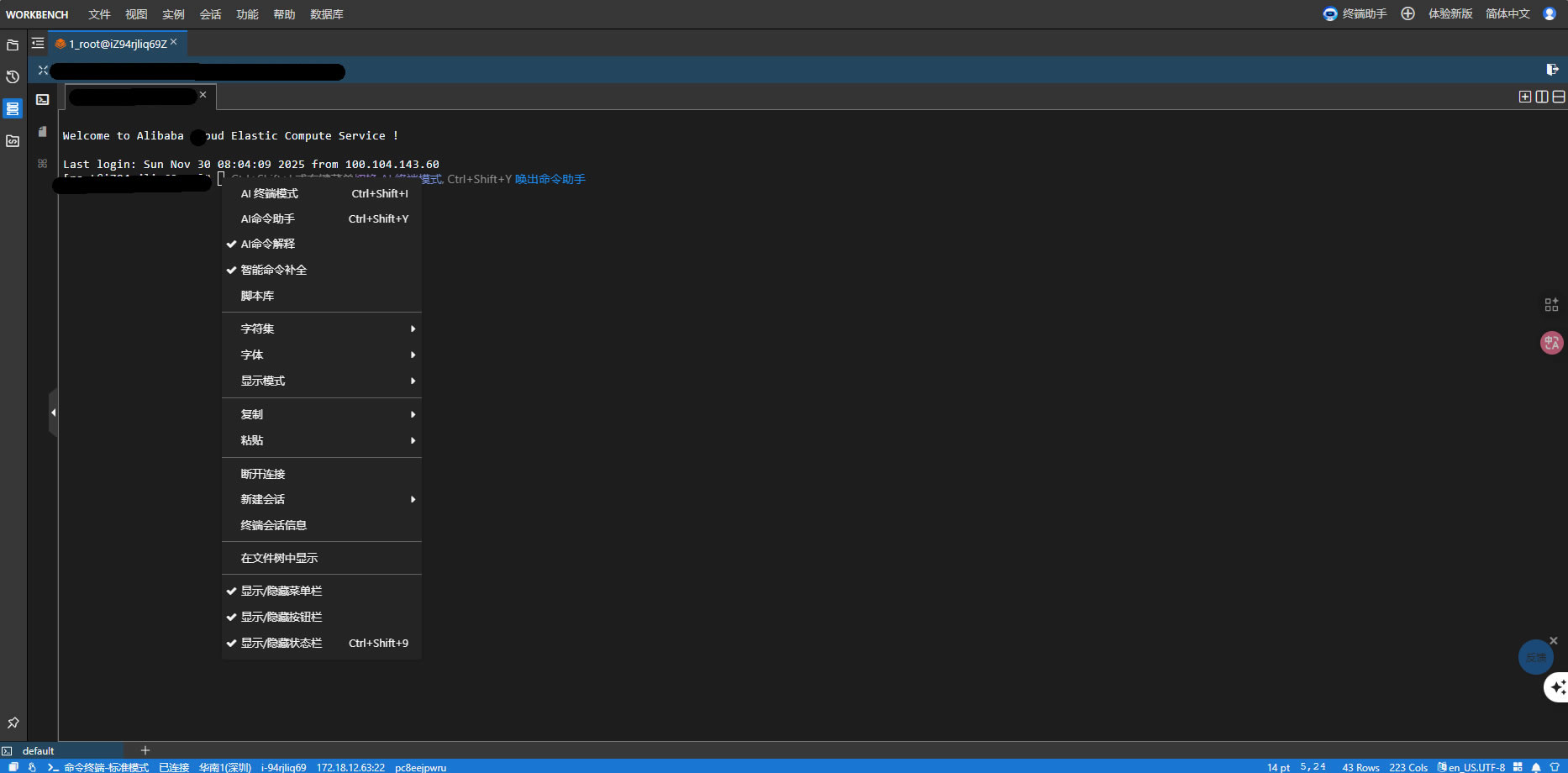Open the file explorer sidebar icon
Viewport: 1568px width, 773px height.
[13, 45]
